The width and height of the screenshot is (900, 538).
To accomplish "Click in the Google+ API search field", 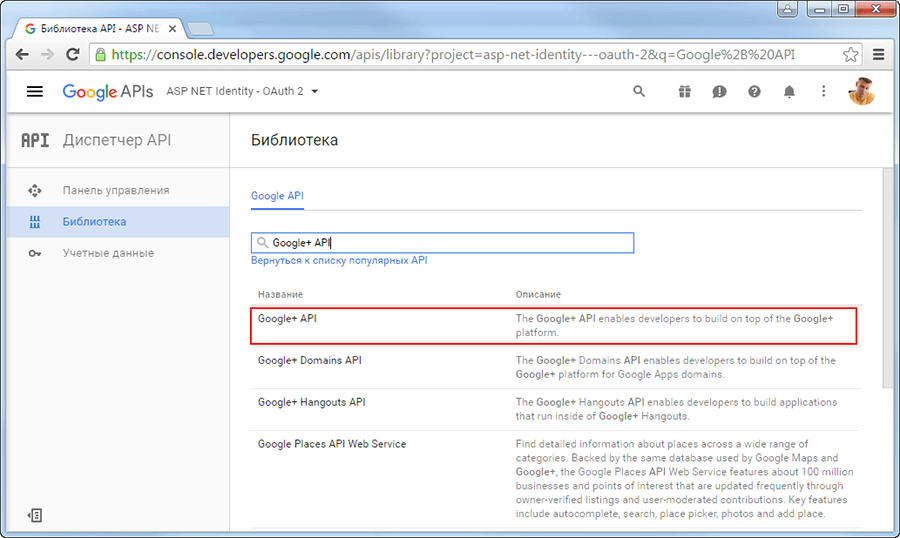I will (443, 243).
